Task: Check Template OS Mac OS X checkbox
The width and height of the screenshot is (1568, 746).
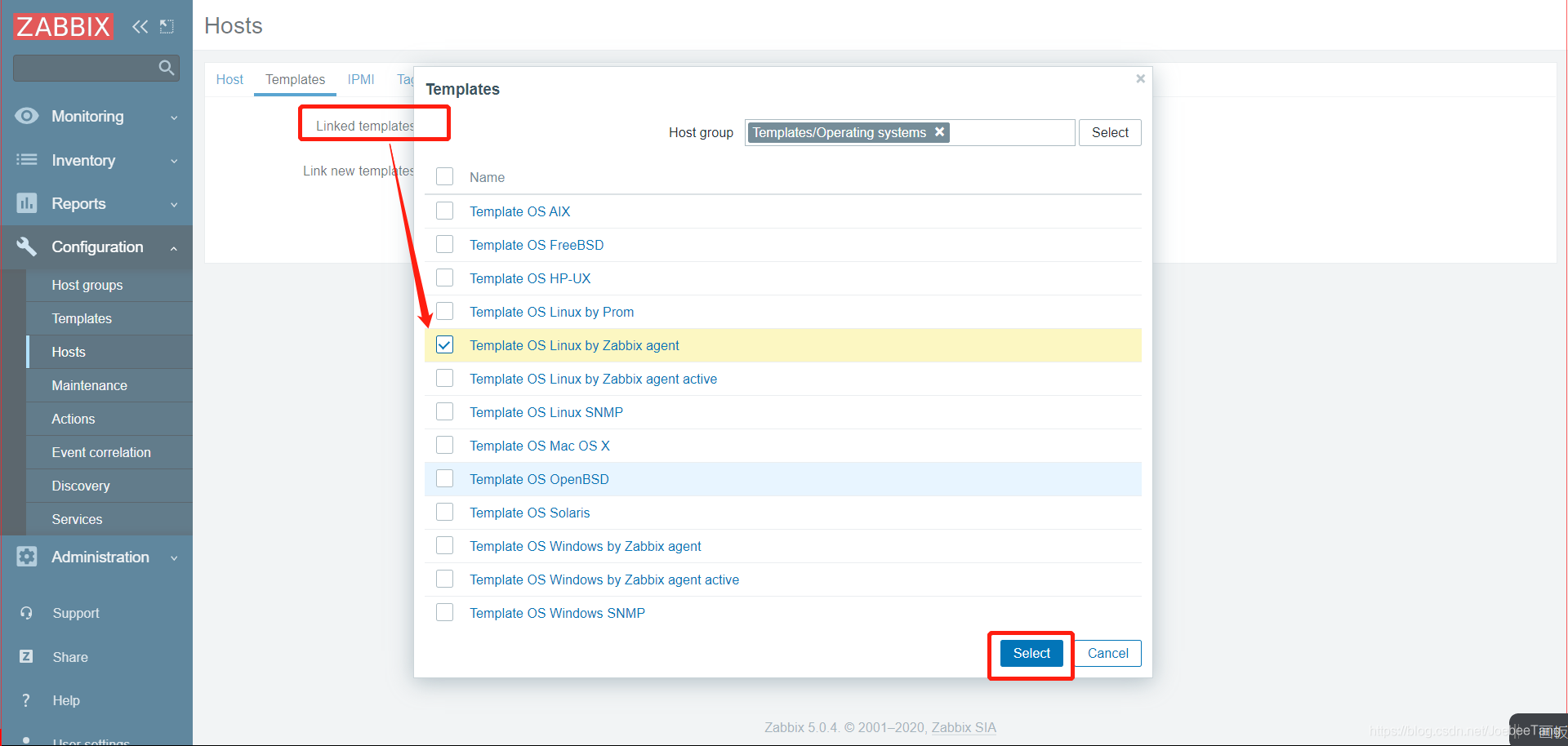Action: pyautogui.click(x=444, y=445)
